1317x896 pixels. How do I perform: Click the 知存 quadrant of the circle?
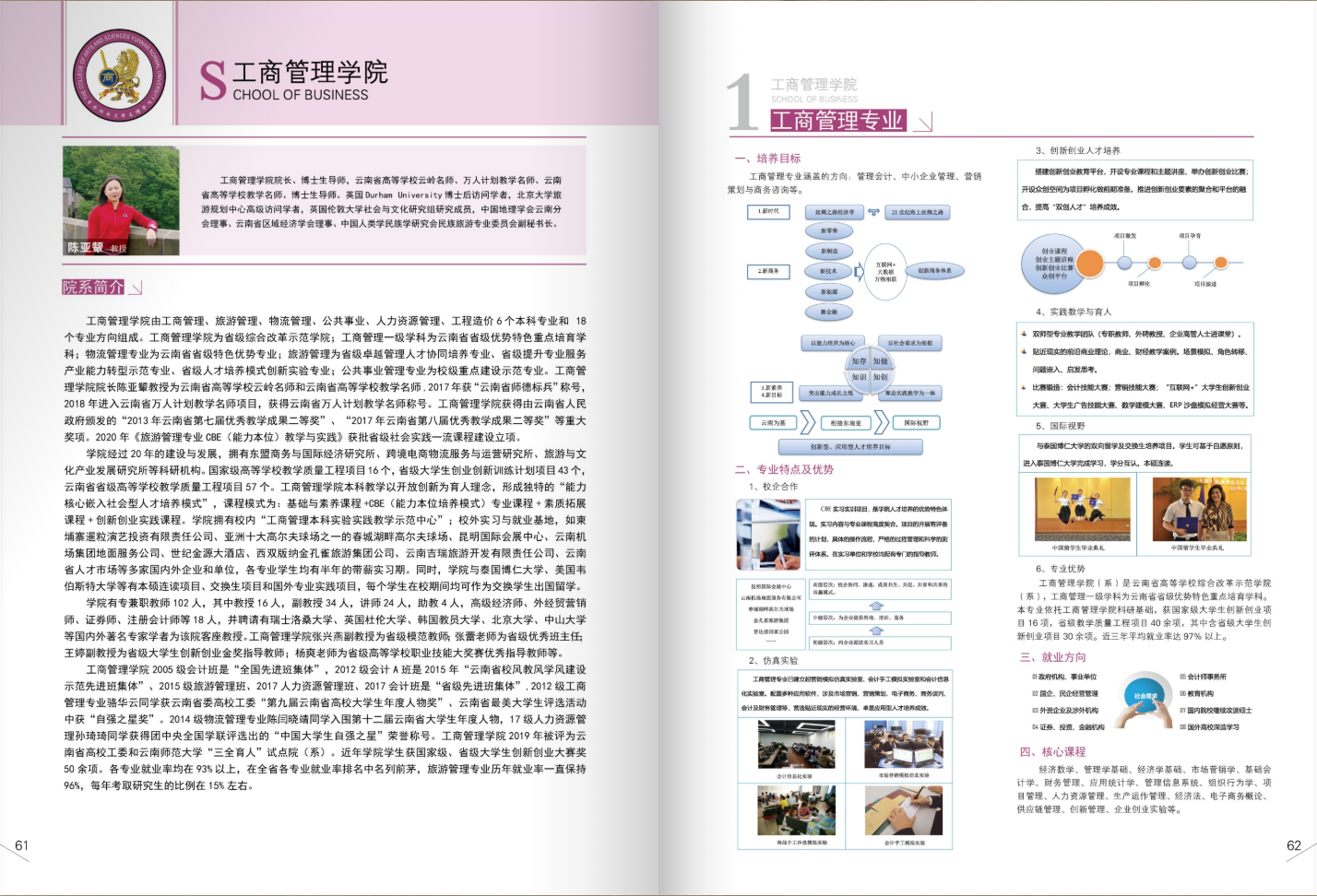(x=859, y=360)
